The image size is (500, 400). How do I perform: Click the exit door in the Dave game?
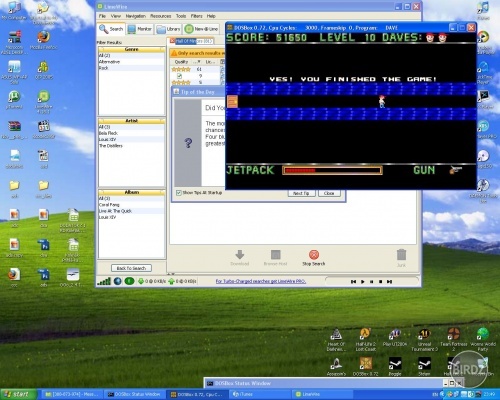232,101
